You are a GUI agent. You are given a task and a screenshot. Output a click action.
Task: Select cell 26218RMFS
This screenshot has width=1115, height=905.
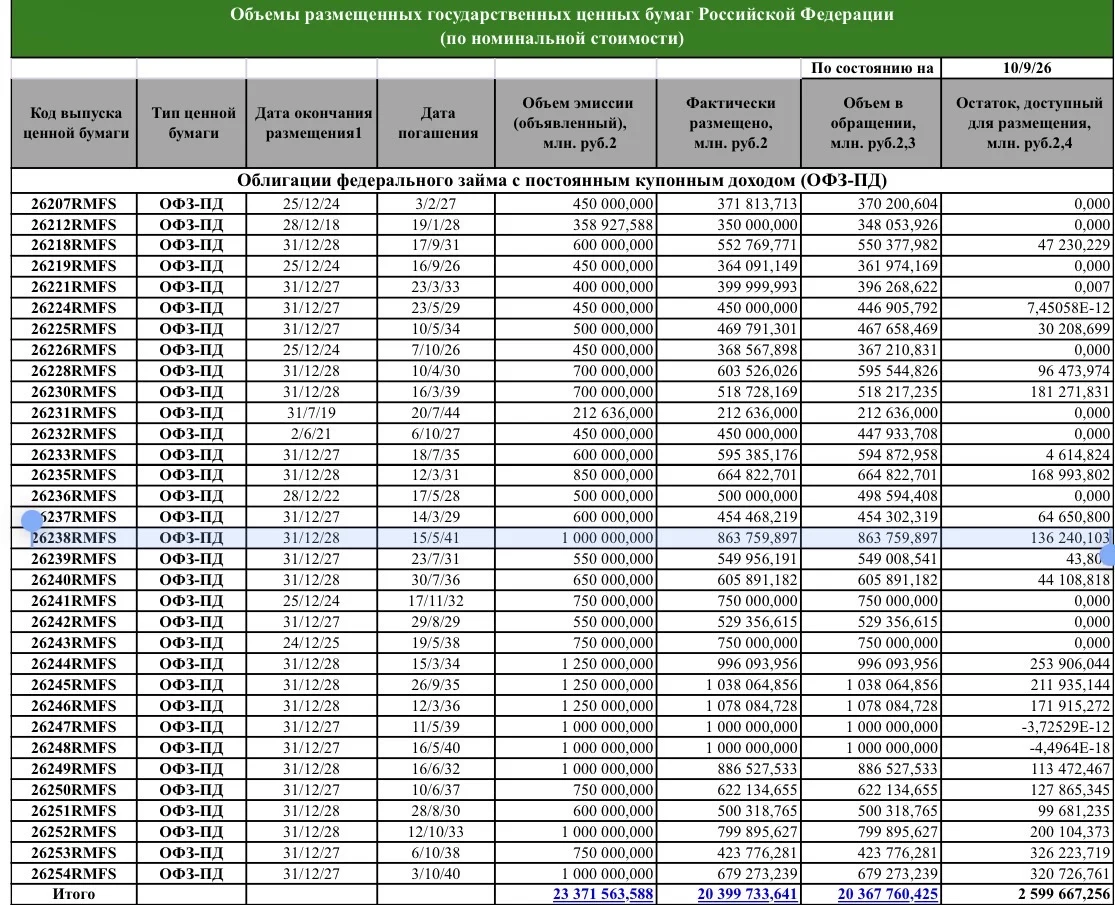[x=74, y=245]
